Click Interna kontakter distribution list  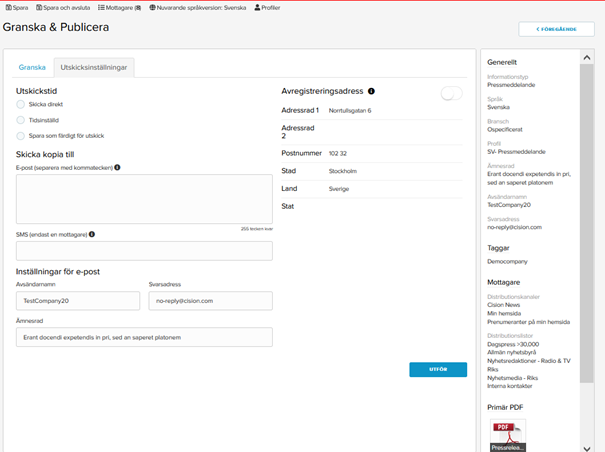pos(509,386)
